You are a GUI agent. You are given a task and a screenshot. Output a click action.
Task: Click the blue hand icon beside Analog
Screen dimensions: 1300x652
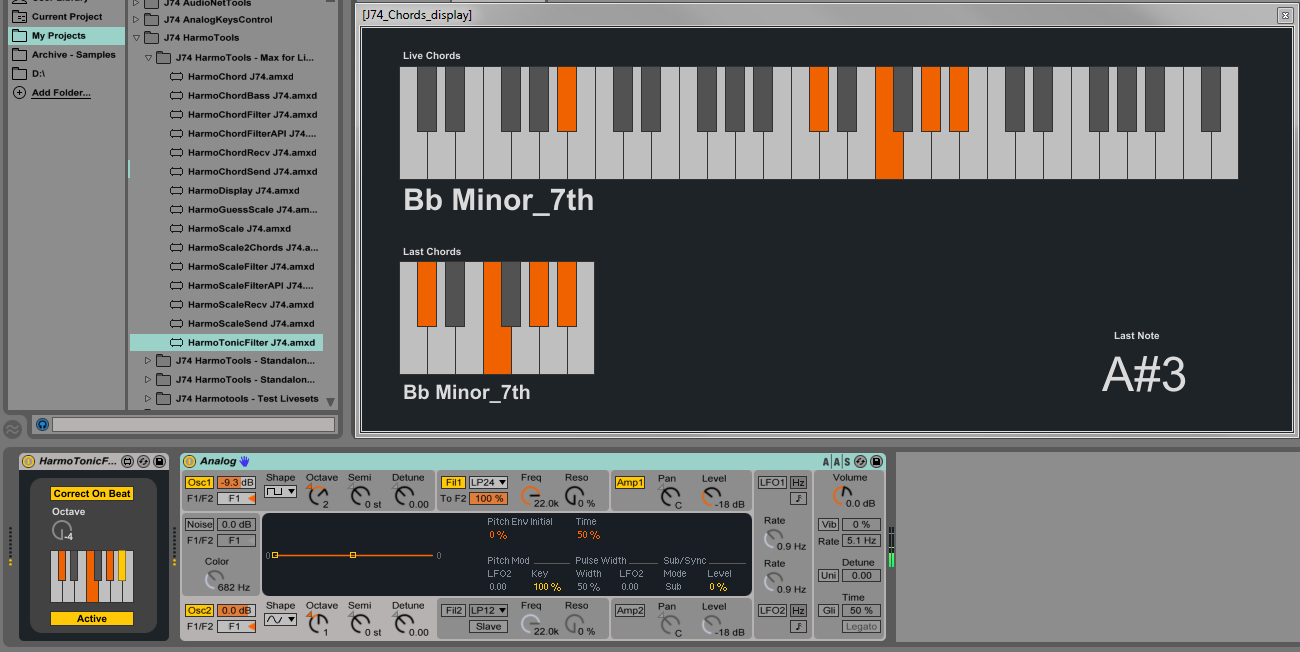[x=244, y=461]
